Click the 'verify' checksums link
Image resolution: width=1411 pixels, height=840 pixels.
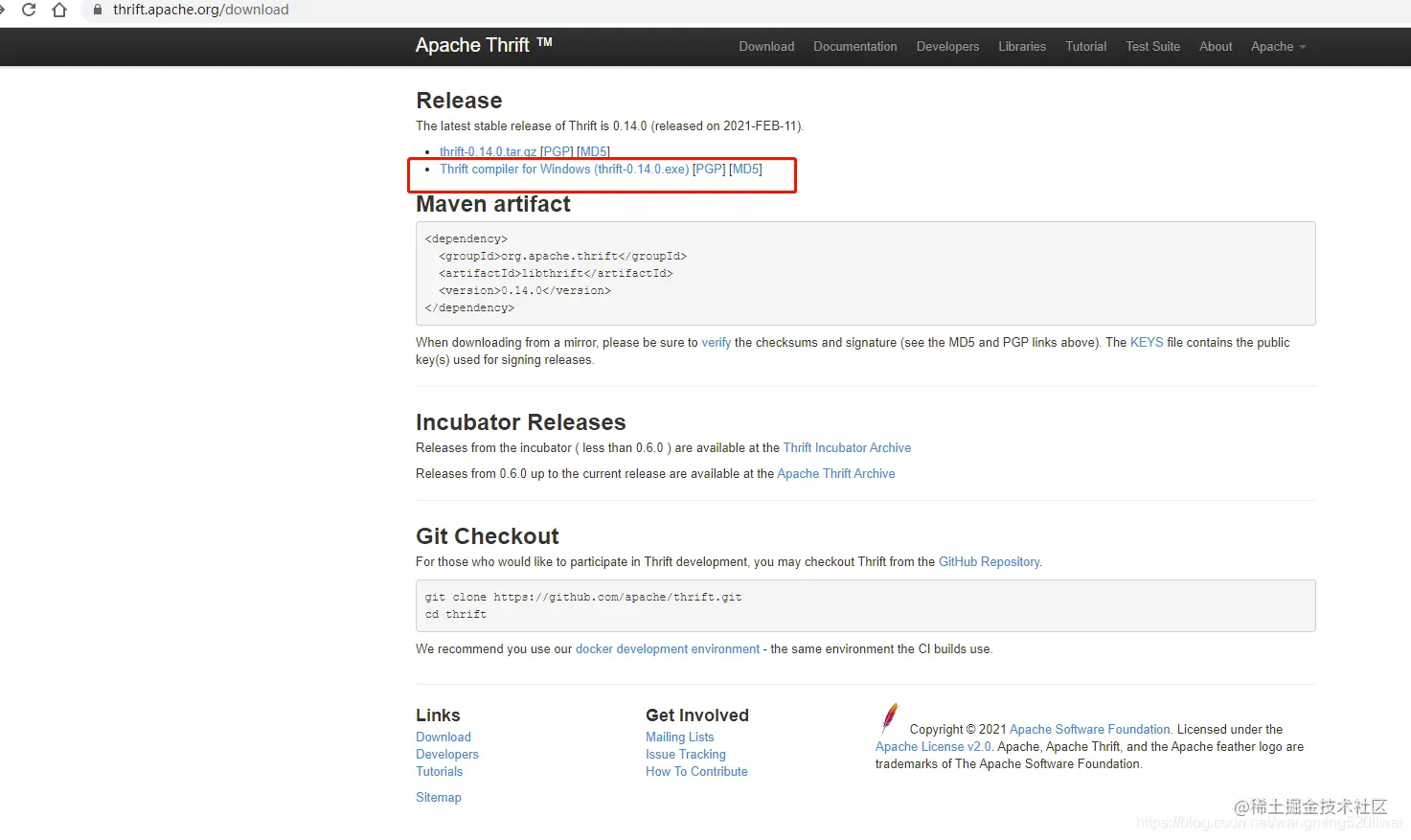click(x=717, y=342)
